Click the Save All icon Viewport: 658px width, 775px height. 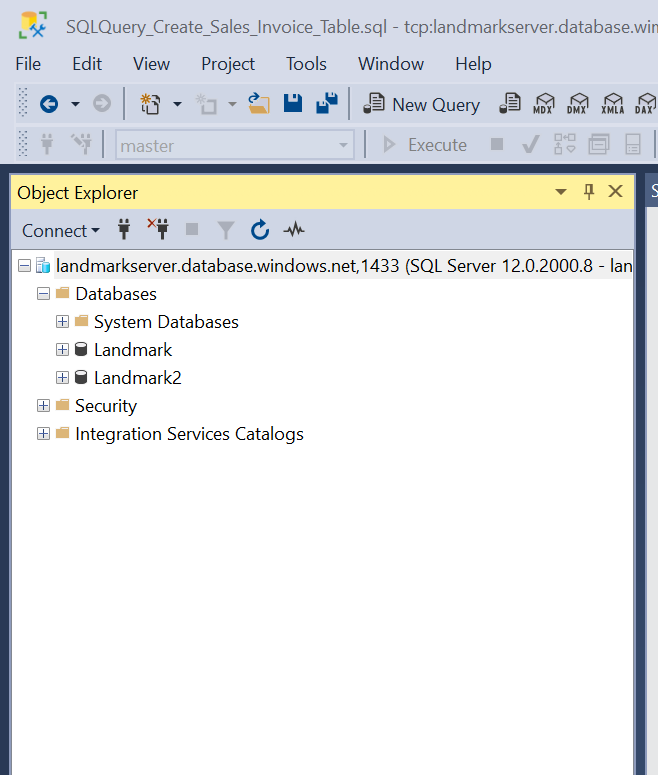pyautogui.click(x=326, y=104)
